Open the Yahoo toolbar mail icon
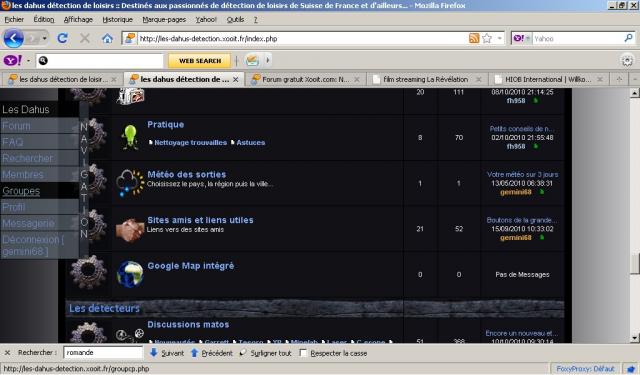Screen dimensions: 640x375 click(252, 60)
